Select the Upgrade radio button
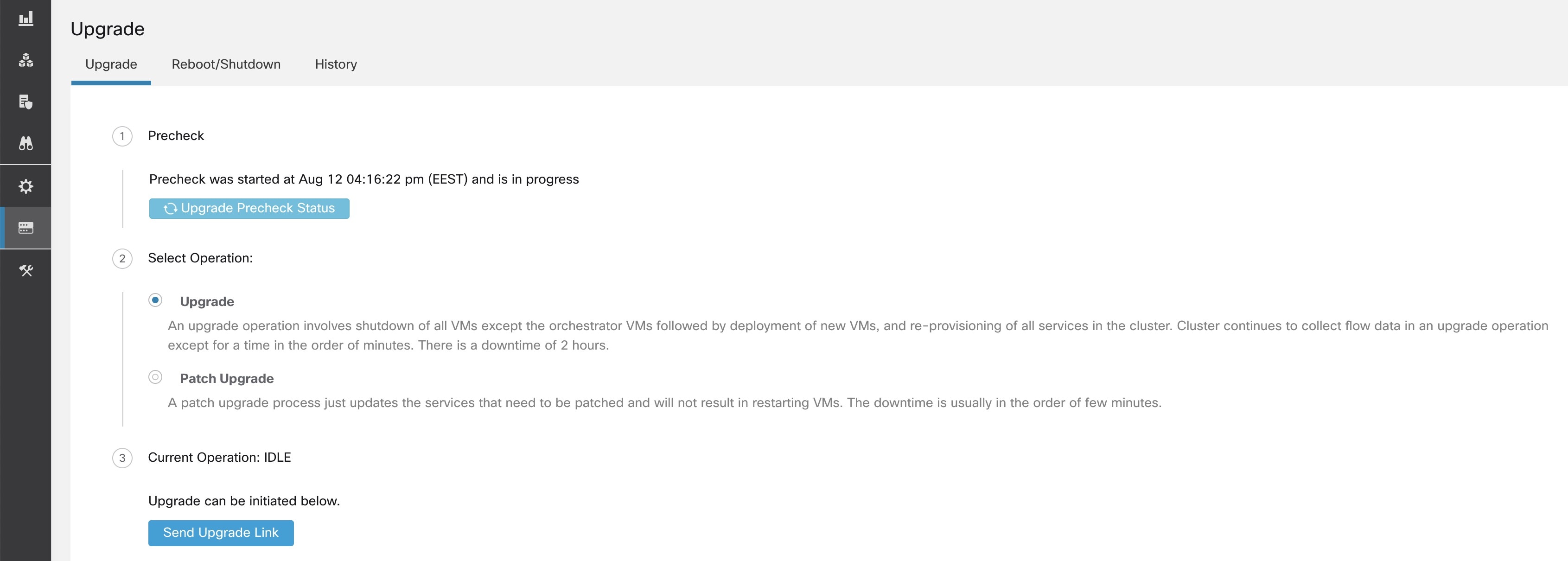This screenshot has height=561, width=1568. (155, 302)
